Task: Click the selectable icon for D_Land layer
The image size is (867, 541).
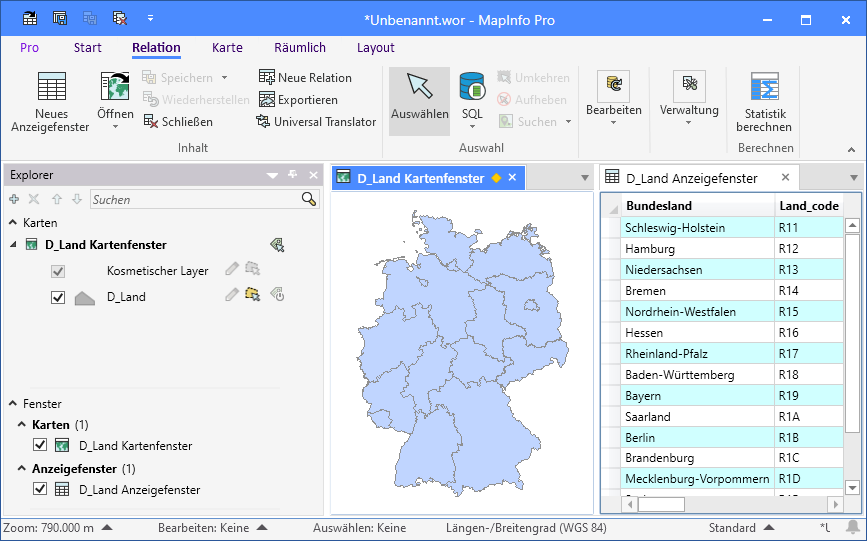Action: pyautogui.click(x=253, y=295)
